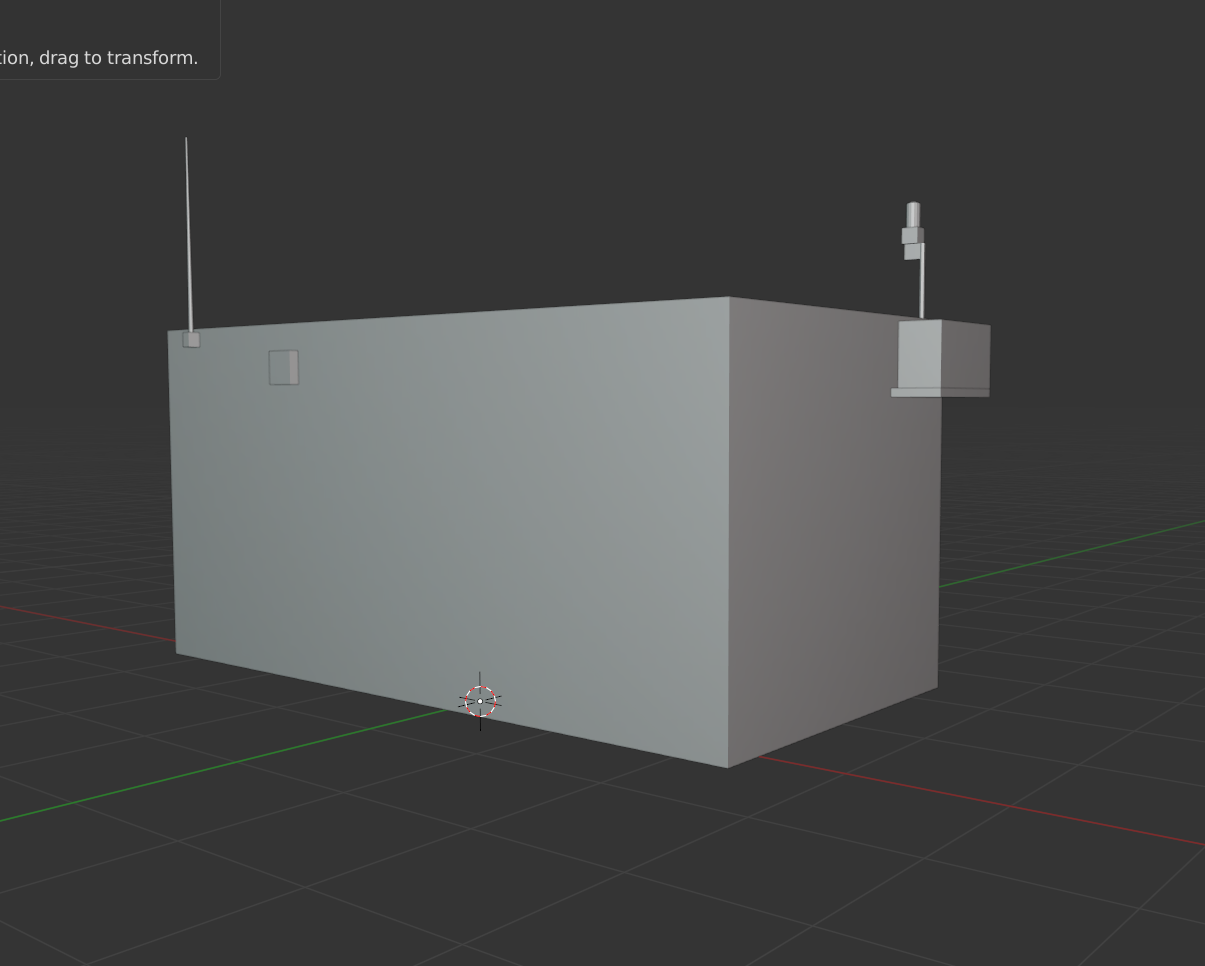Click the red axis line left of the box
Screen dimensions: 1205x966
pyautogui.click(x=80, y=621)
